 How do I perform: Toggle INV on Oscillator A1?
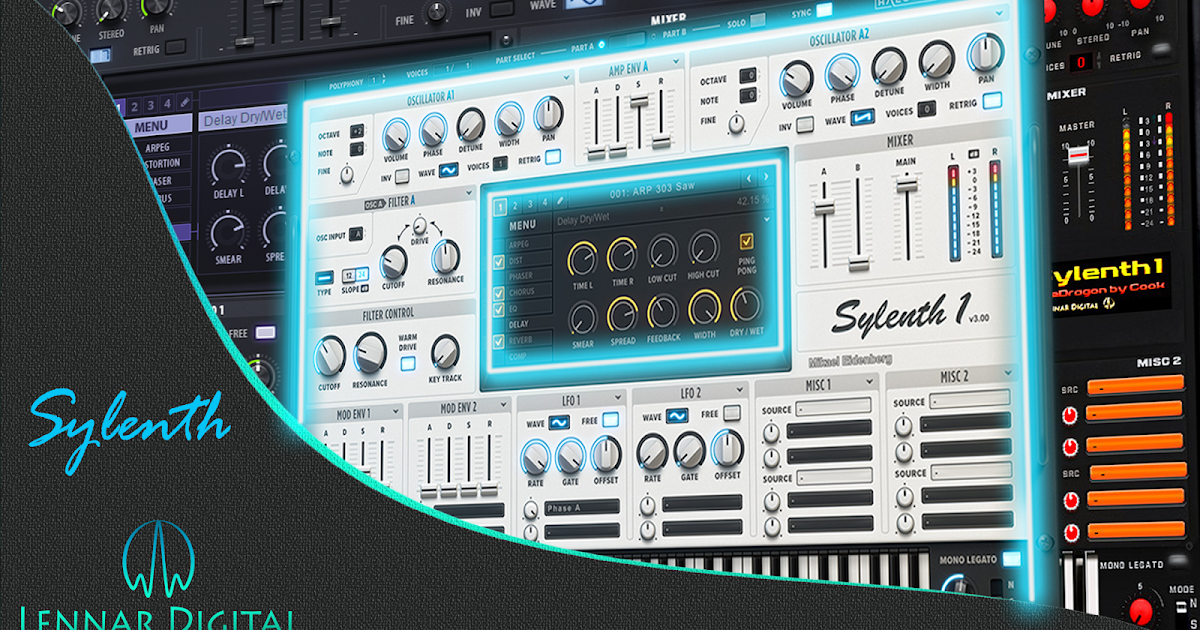click(x=402, y=176)
